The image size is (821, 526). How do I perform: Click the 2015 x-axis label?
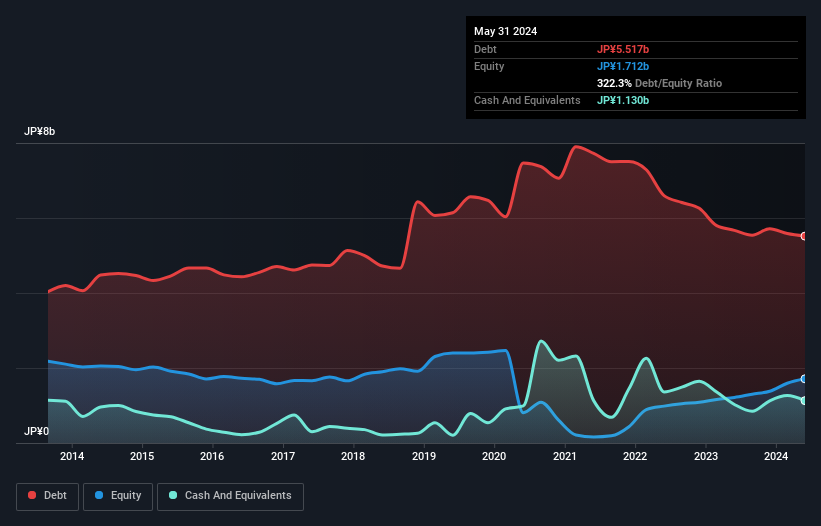(x=142, y=456)
